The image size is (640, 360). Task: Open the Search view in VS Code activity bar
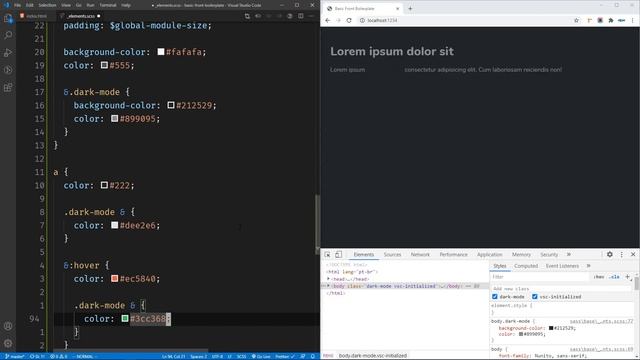click(x=8, y=36)
